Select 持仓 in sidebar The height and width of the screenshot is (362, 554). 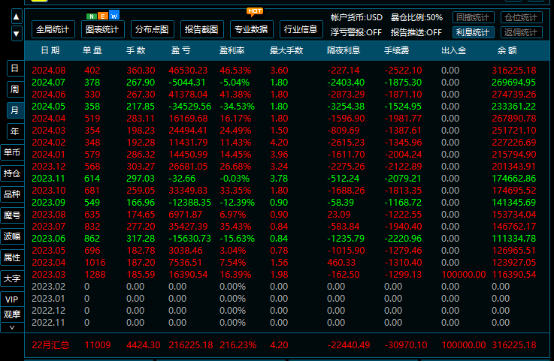pyautogui.click(x=12, y=173)
